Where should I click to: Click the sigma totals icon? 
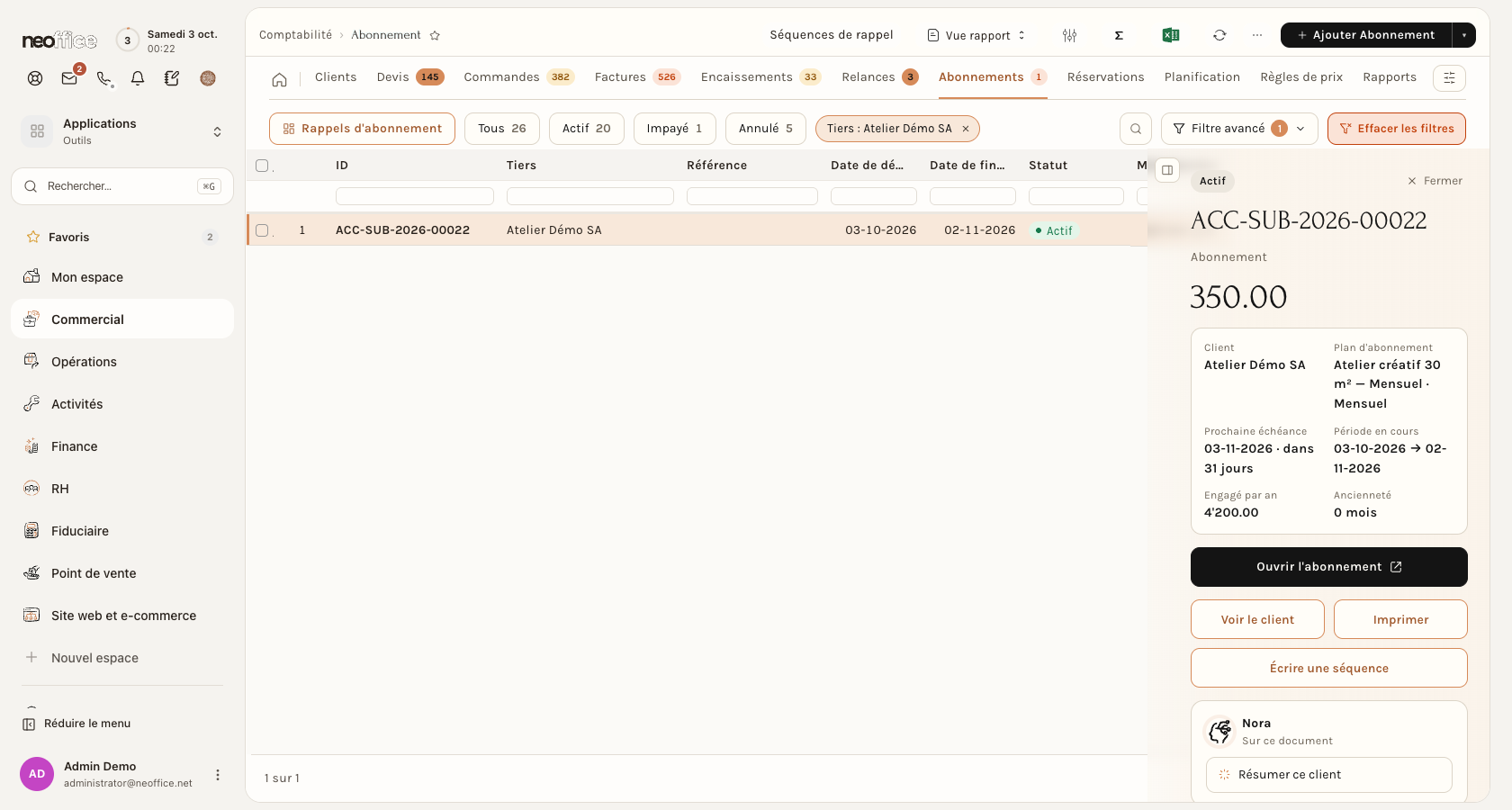1119,35
